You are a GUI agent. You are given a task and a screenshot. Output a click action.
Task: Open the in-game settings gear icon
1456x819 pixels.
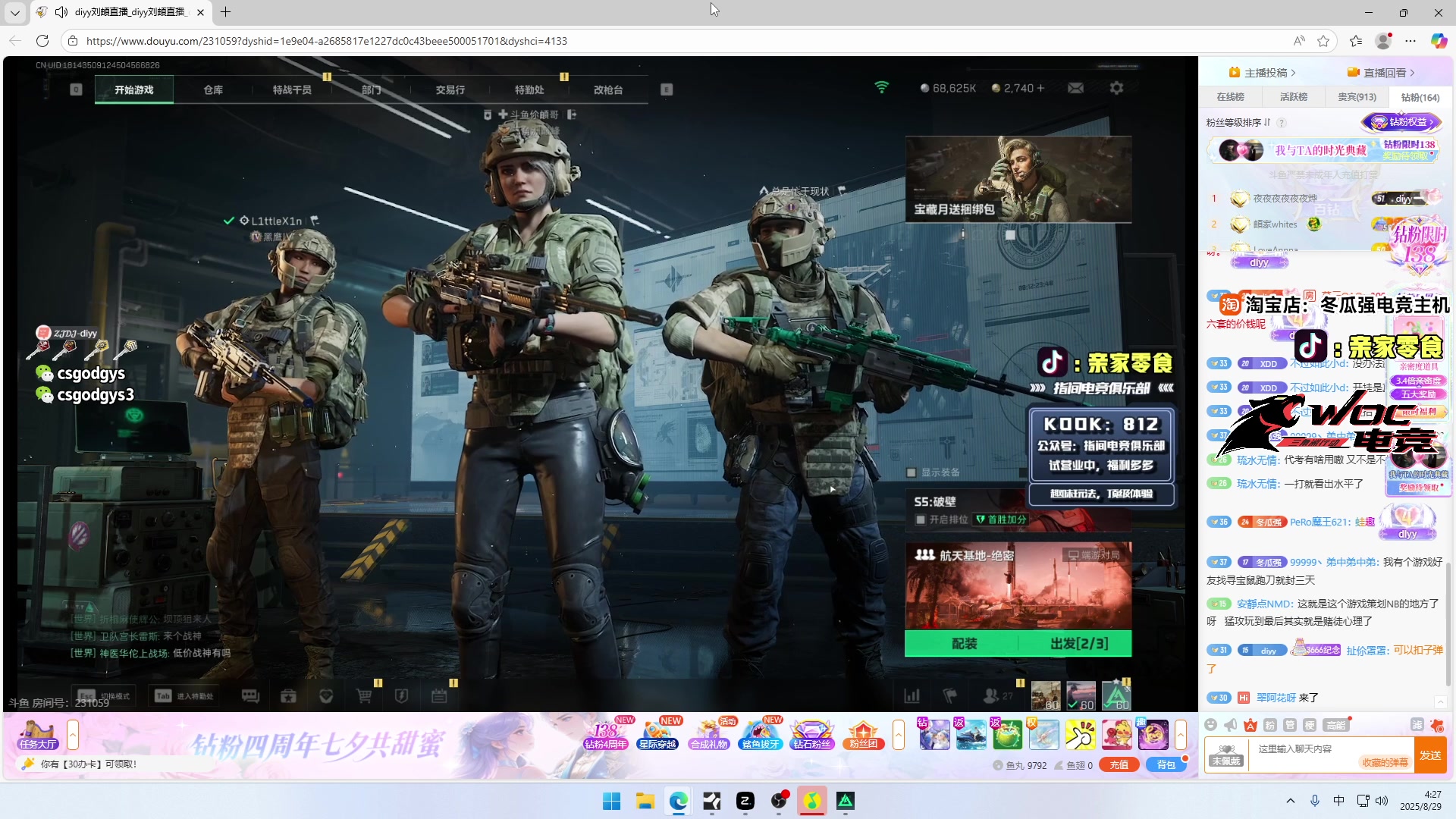[1116, 88]
